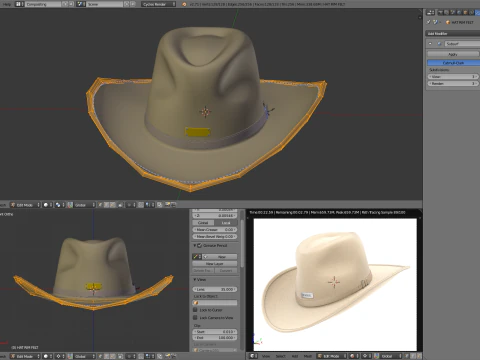Image resolution: width=480 pixels, height=360 pixels.
Task: Click the Blender logo in info header
Action: click(184, 4)
